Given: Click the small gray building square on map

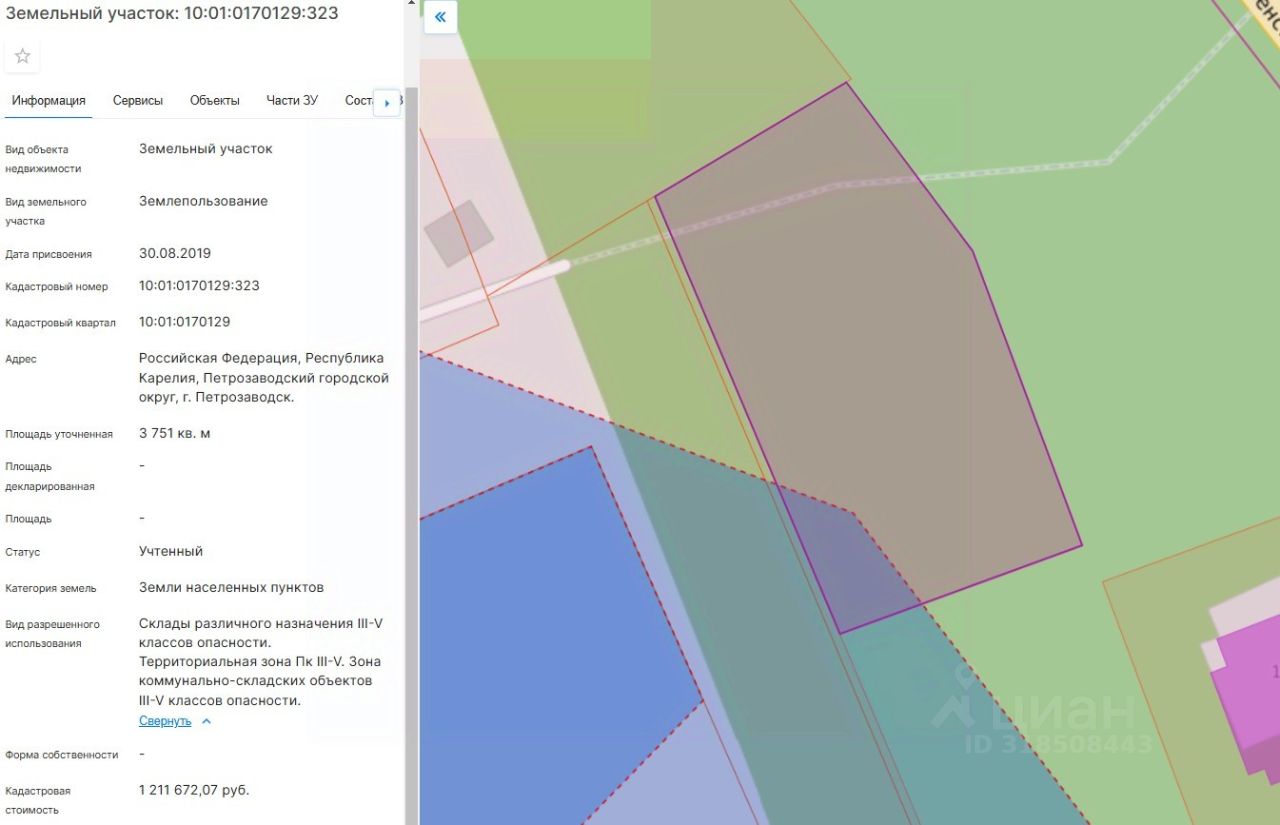Looking at the screenshot, I should pos(459,233).
